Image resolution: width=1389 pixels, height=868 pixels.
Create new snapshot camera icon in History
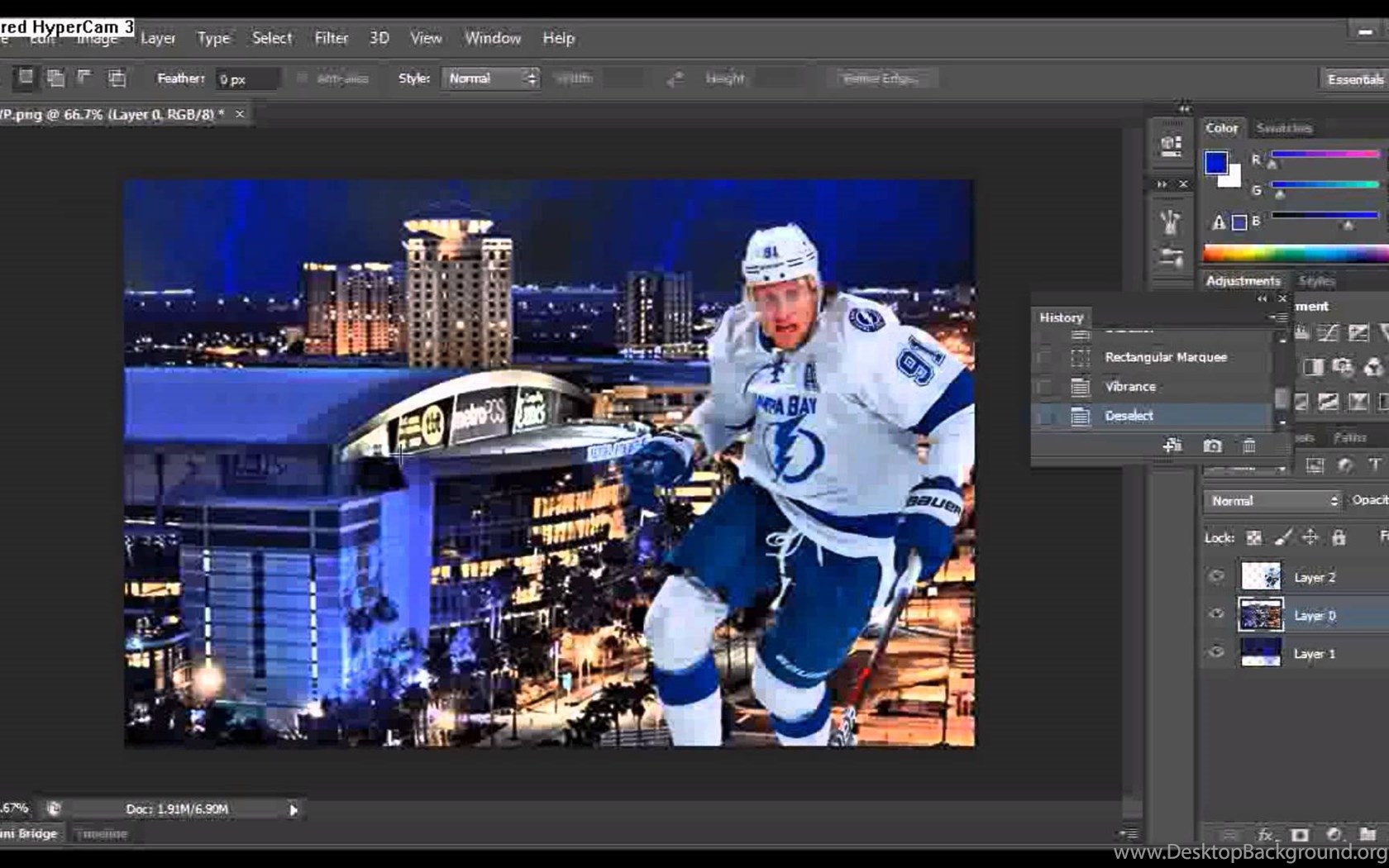click(1212, 446)
